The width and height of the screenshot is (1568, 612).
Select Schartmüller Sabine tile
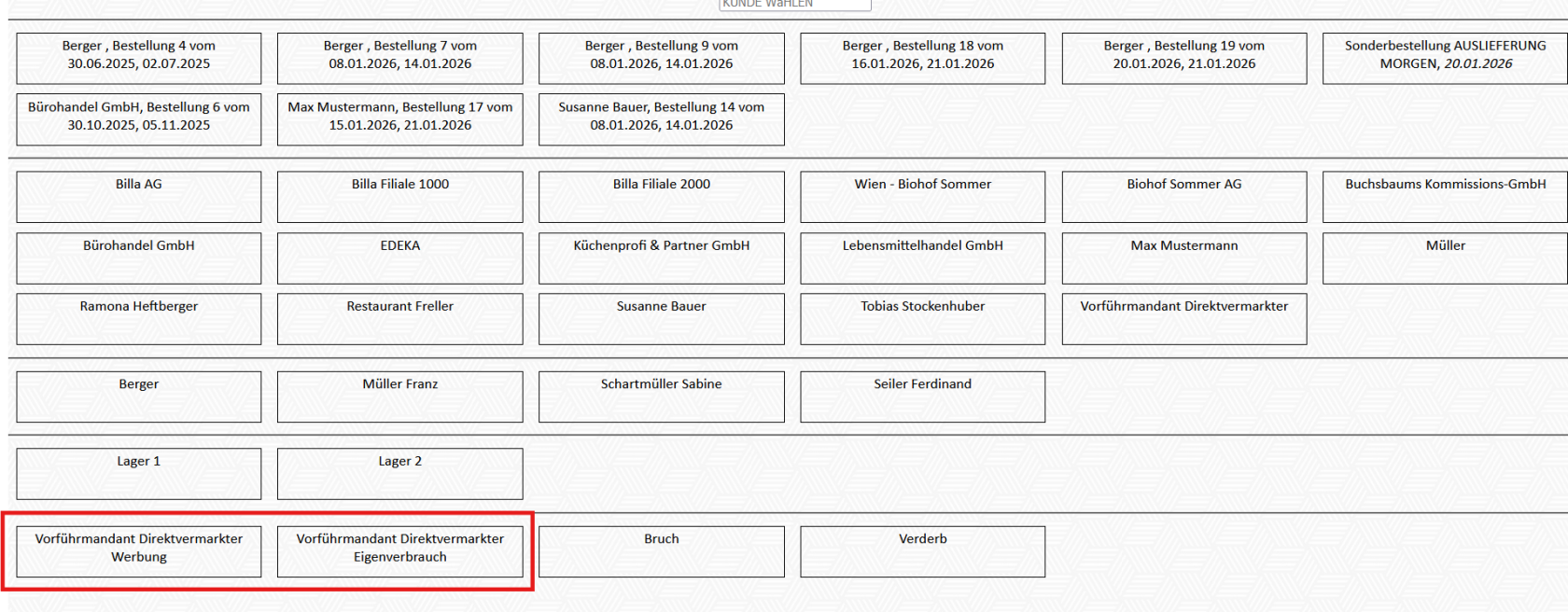[661, 396]
